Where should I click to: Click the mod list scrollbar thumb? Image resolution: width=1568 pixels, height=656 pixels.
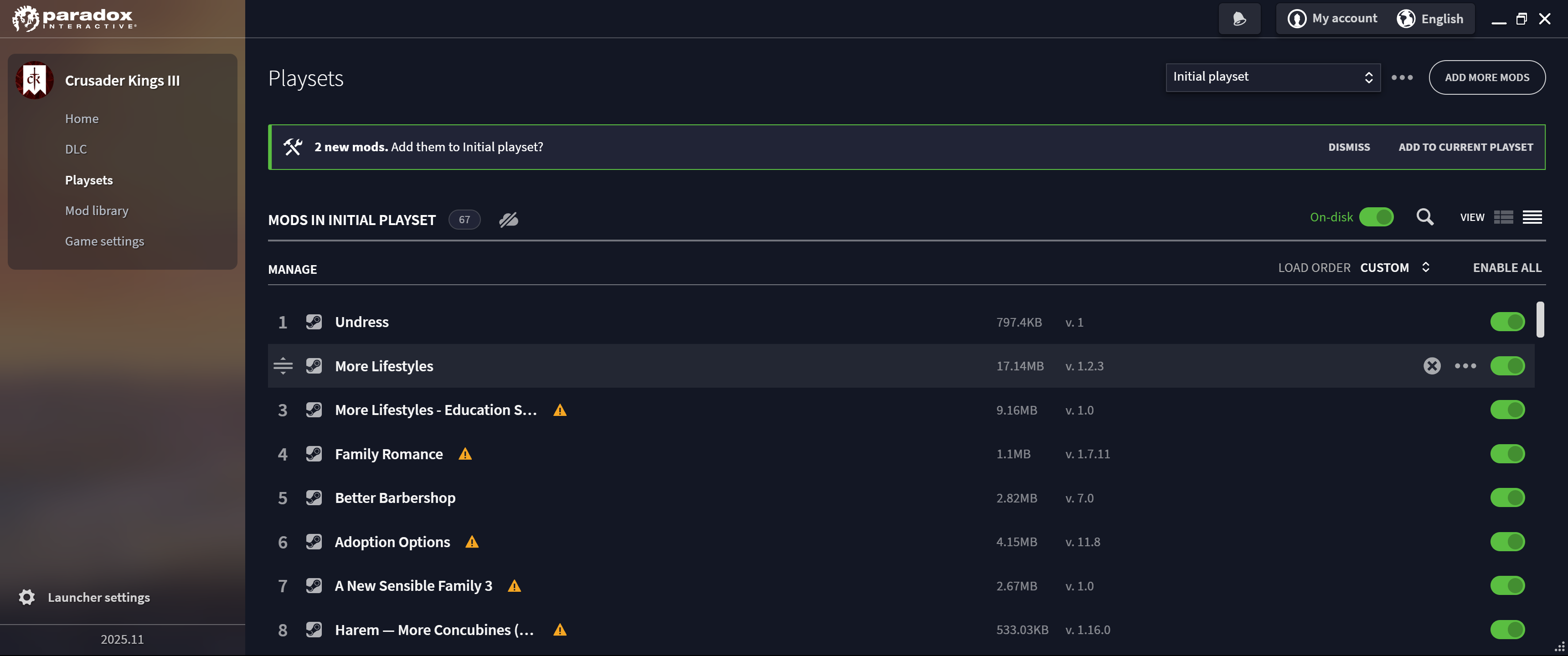click(1539, 319)
